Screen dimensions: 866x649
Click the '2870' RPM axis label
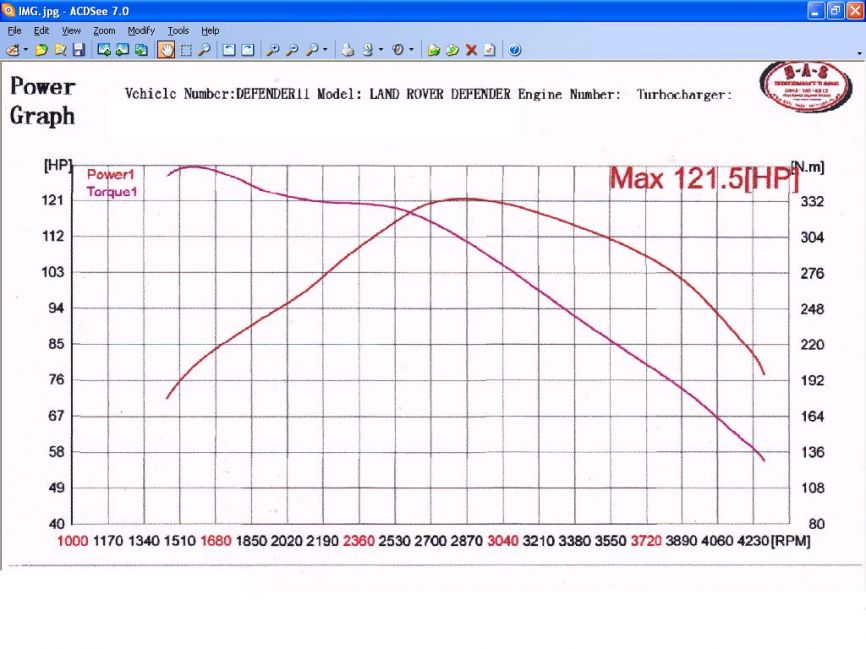466,541
